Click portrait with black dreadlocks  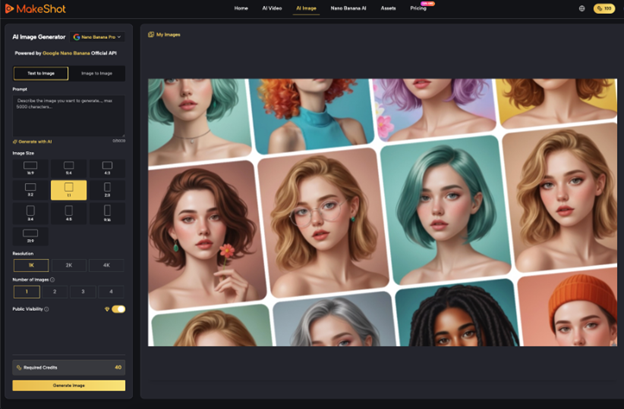(x=458, y=314)
